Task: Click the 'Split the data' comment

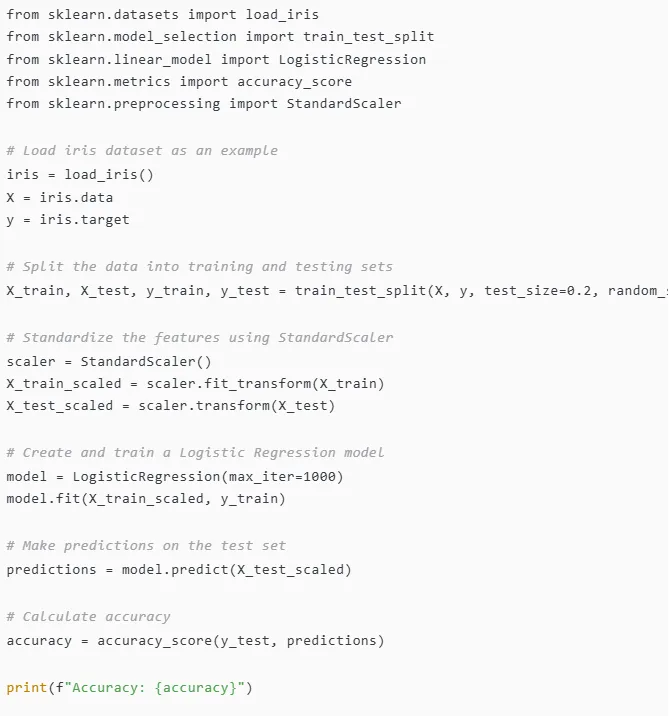Action: coord(200,267)
